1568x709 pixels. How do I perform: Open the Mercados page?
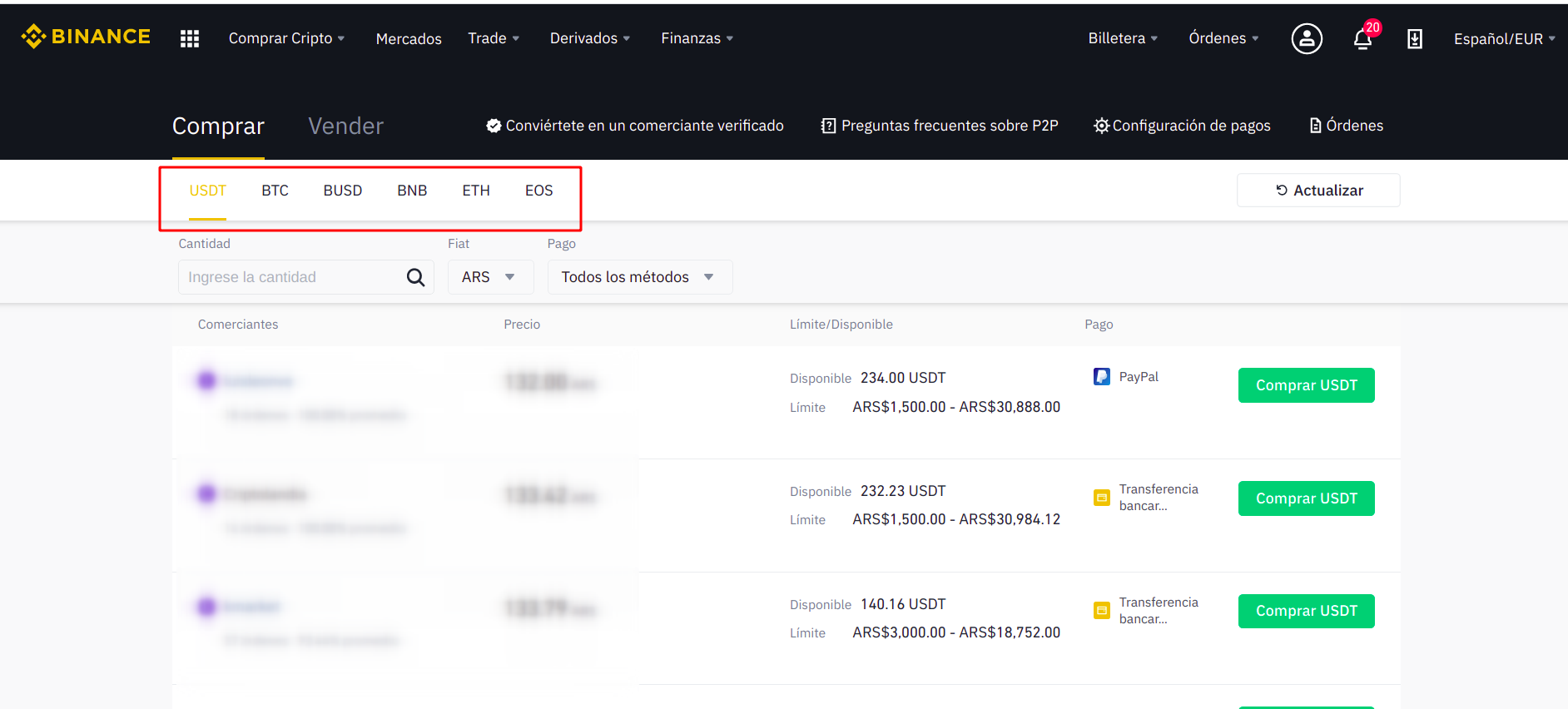(409, 38)
